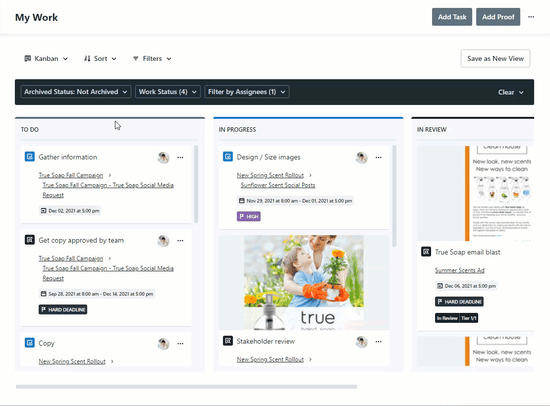Click proof icon on Stakeholder review card
Screen dimensions: 550x406
click(x=228, y=341)
